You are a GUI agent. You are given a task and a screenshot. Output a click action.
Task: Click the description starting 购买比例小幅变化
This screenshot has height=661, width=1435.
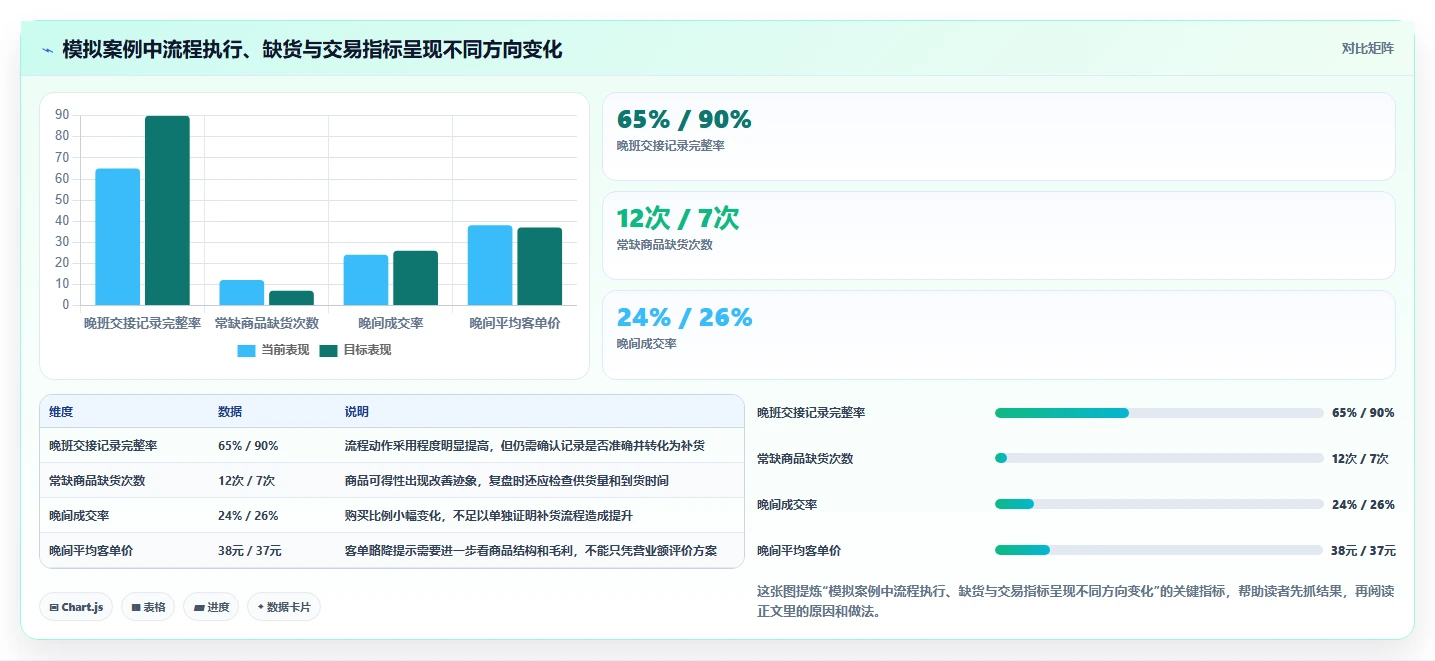point(489,516)
